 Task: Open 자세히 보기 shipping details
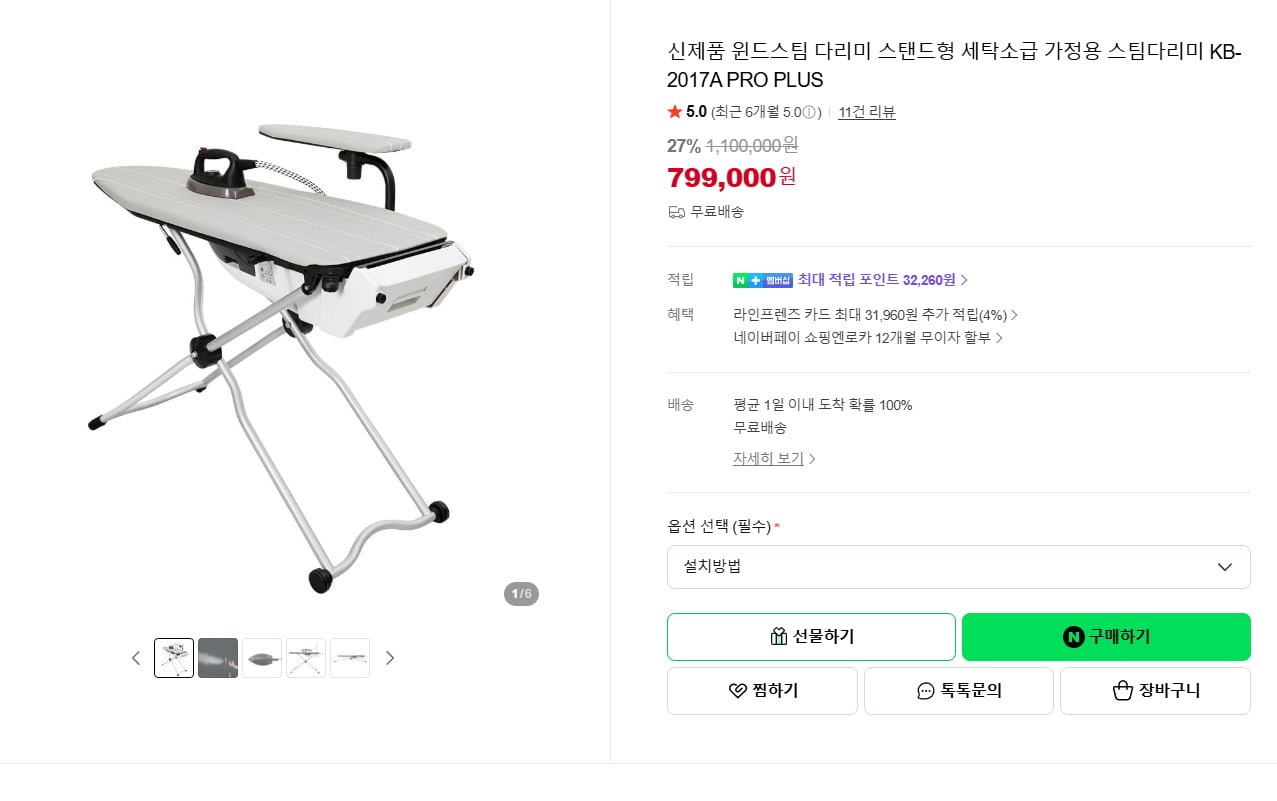(x=774, y=459)
